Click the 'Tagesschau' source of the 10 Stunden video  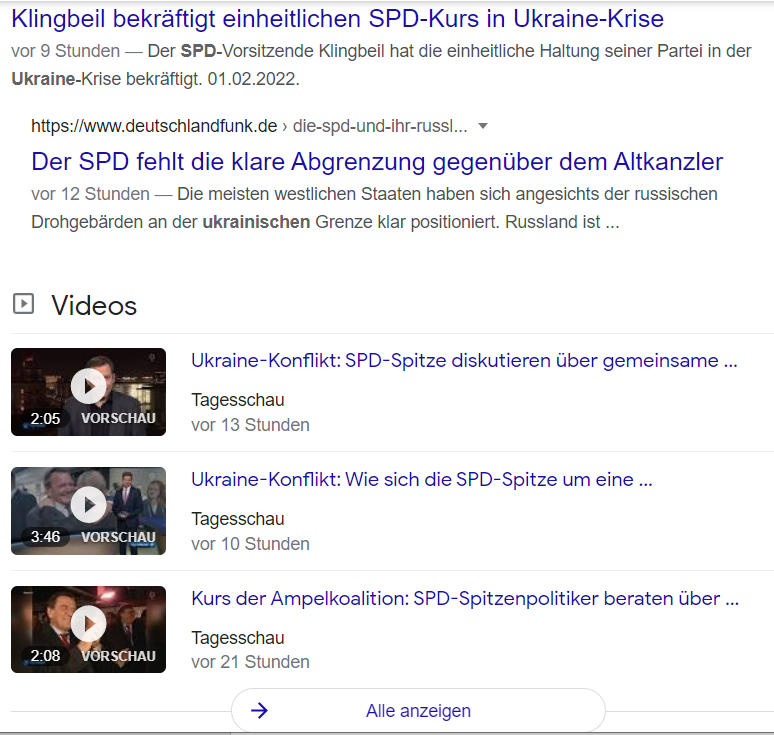pos(238,519)
